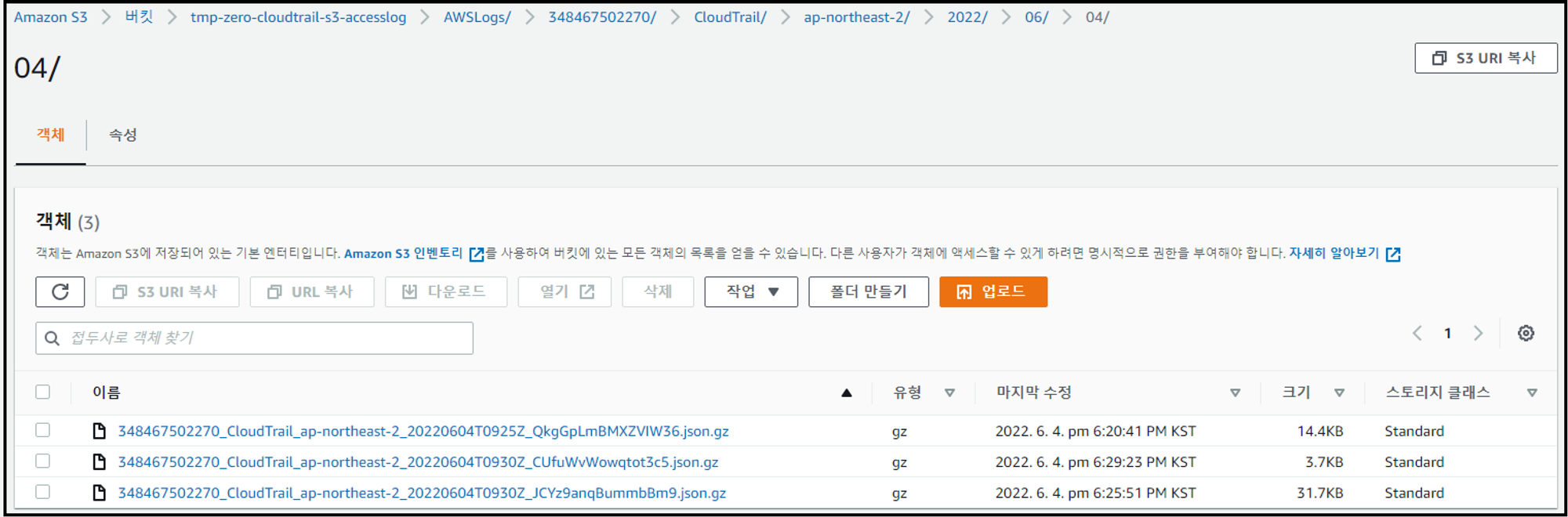Open object ending CUfuWvWowqtot3c5.json.gz
This screenshot has width=1568, height=517.
coord(418,462)
